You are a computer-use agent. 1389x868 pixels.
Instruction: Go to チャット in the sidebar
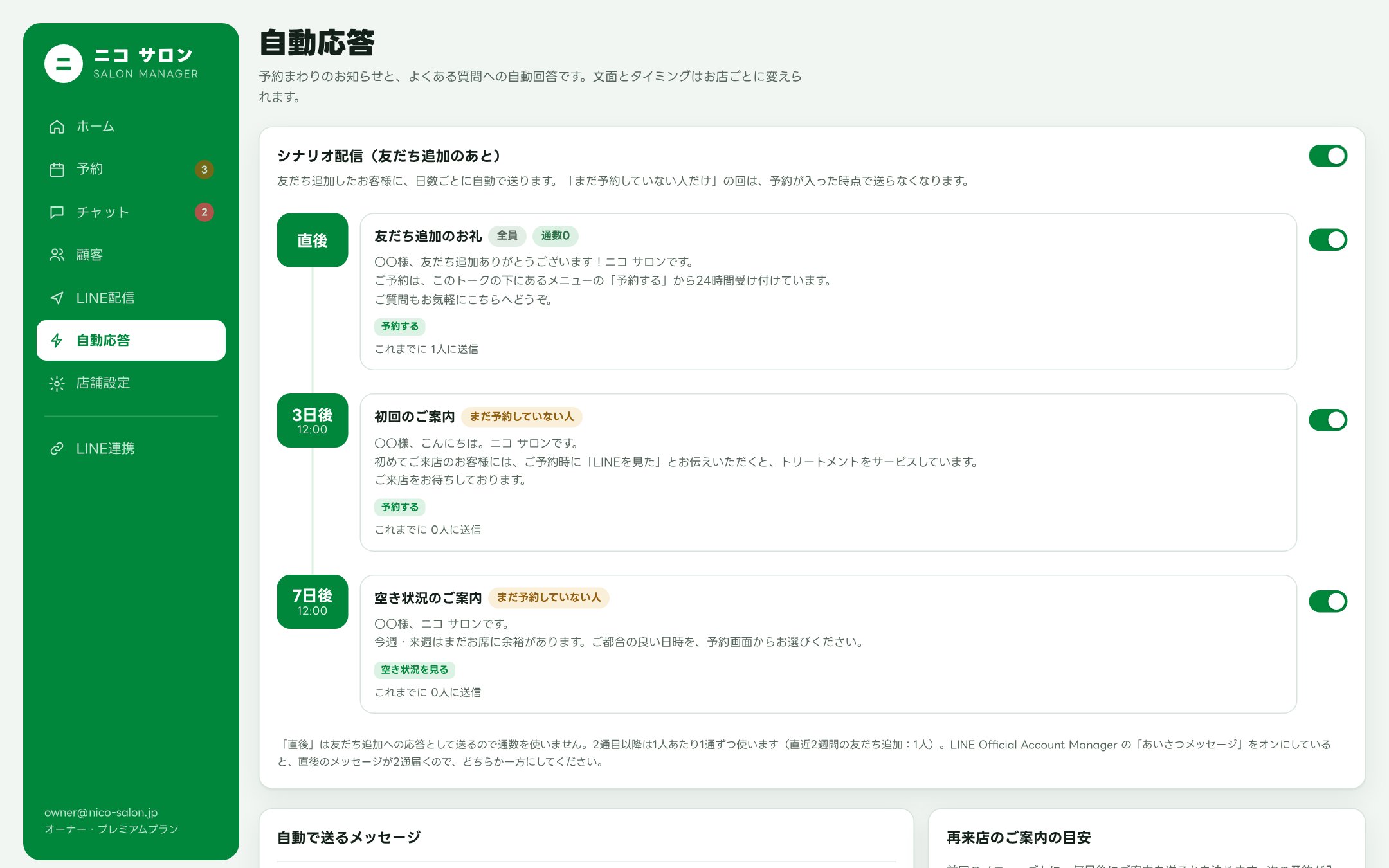click(131, 212)
